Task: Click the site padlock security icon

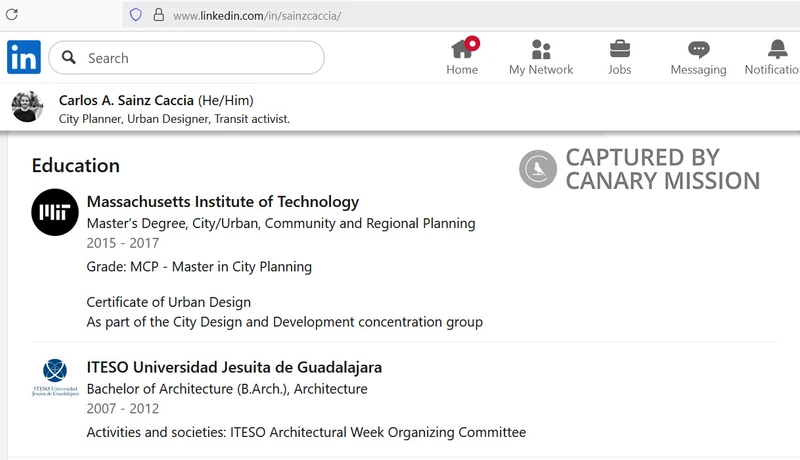Action: 157,15
